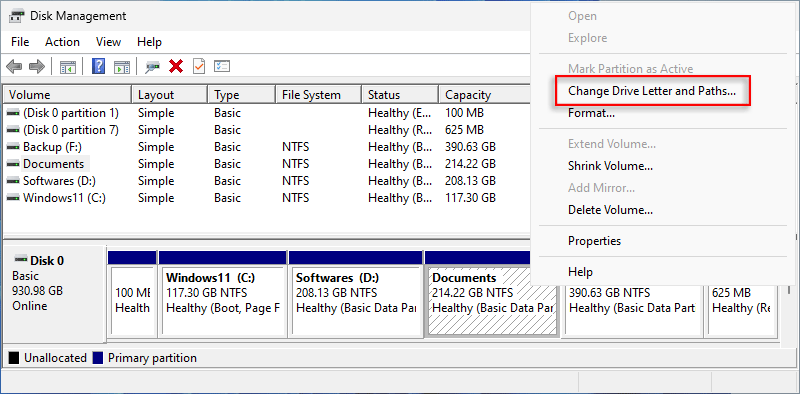The image size is (800, 394).
Task: Click the drive icon beside (Disk 0 partition 1)
Action: coord(14,113)
